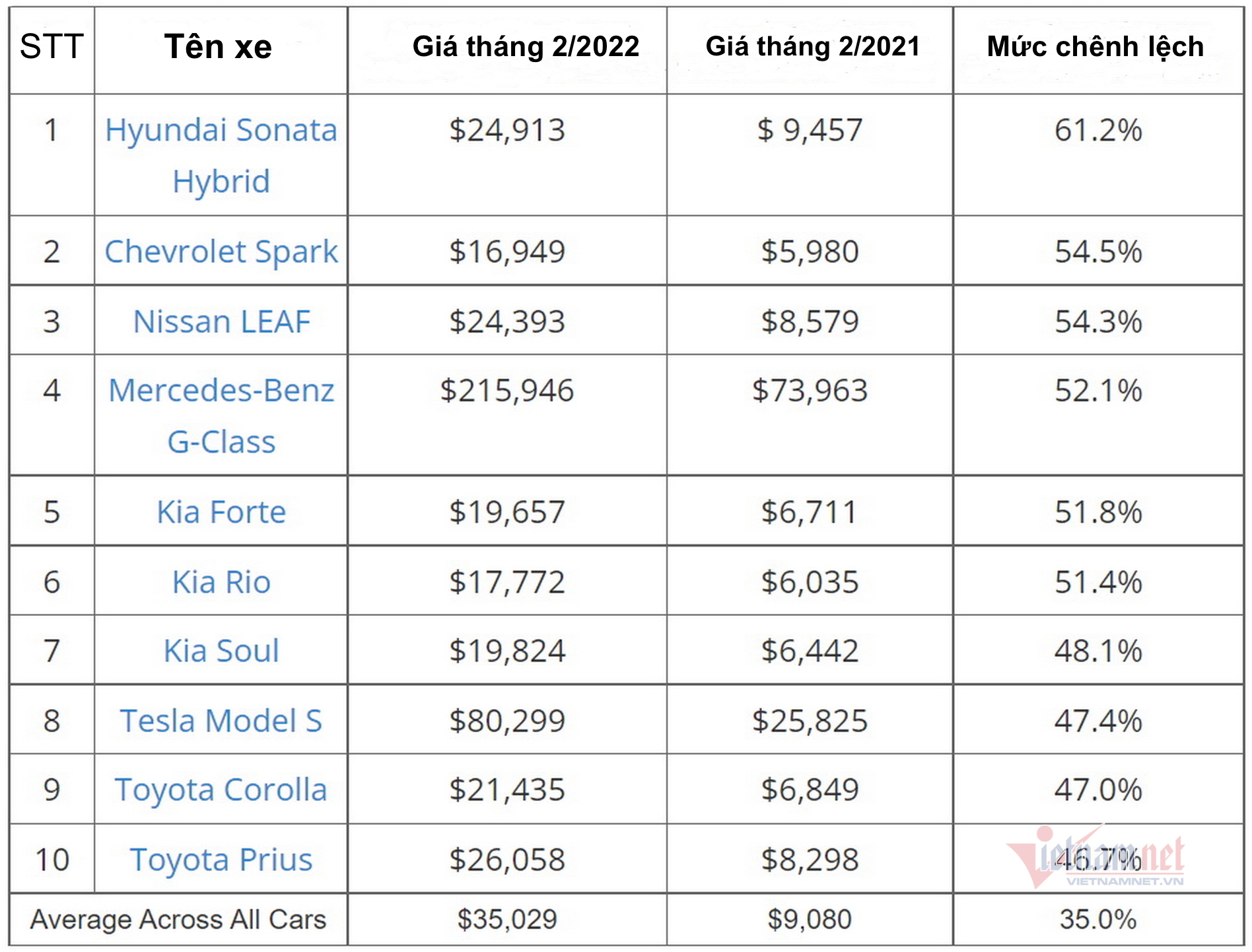Screen dimensions: 1252x952
Task: Click the 61.2% difference cell
Action: click(x=1098, y=131)
